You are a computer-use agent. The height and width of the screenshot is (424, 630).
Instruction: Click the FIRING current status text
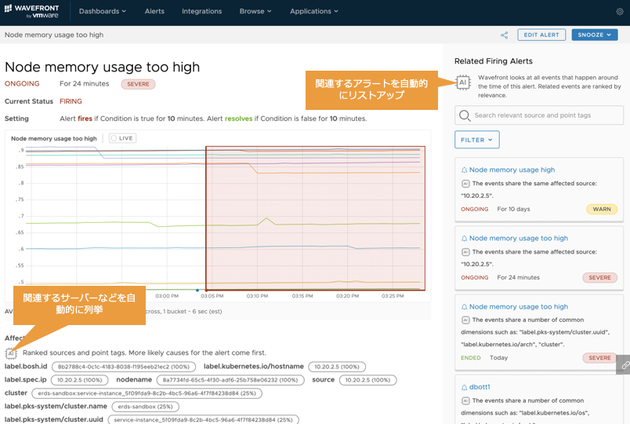(x=71, y=101)
